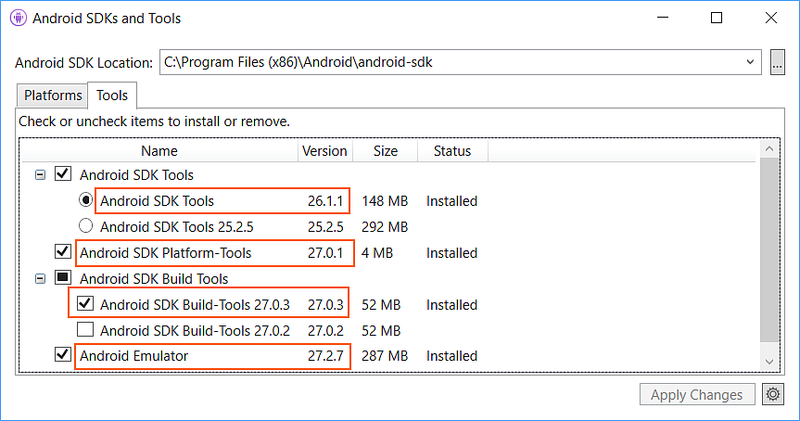800x421 pixels.
Task: Collapse the Android SDK Tools tree node
Action: (x=40, y=175)
